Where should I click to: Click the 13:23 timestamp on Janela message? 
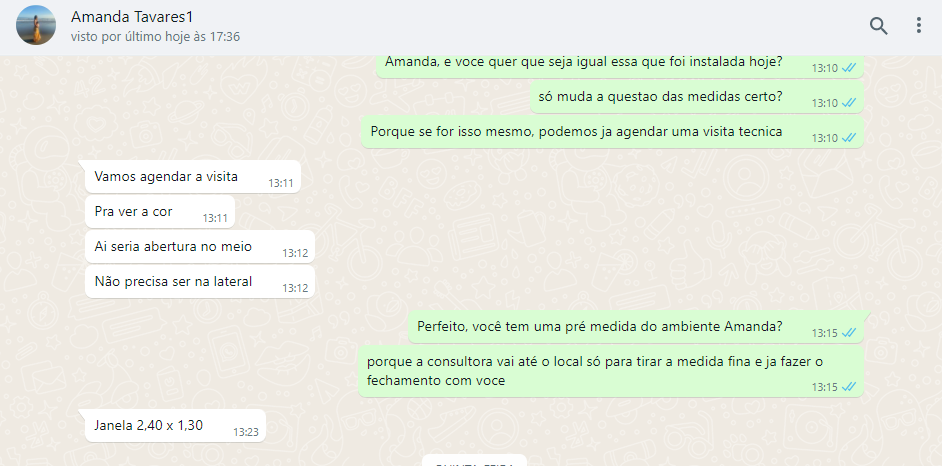coord(245,432)
